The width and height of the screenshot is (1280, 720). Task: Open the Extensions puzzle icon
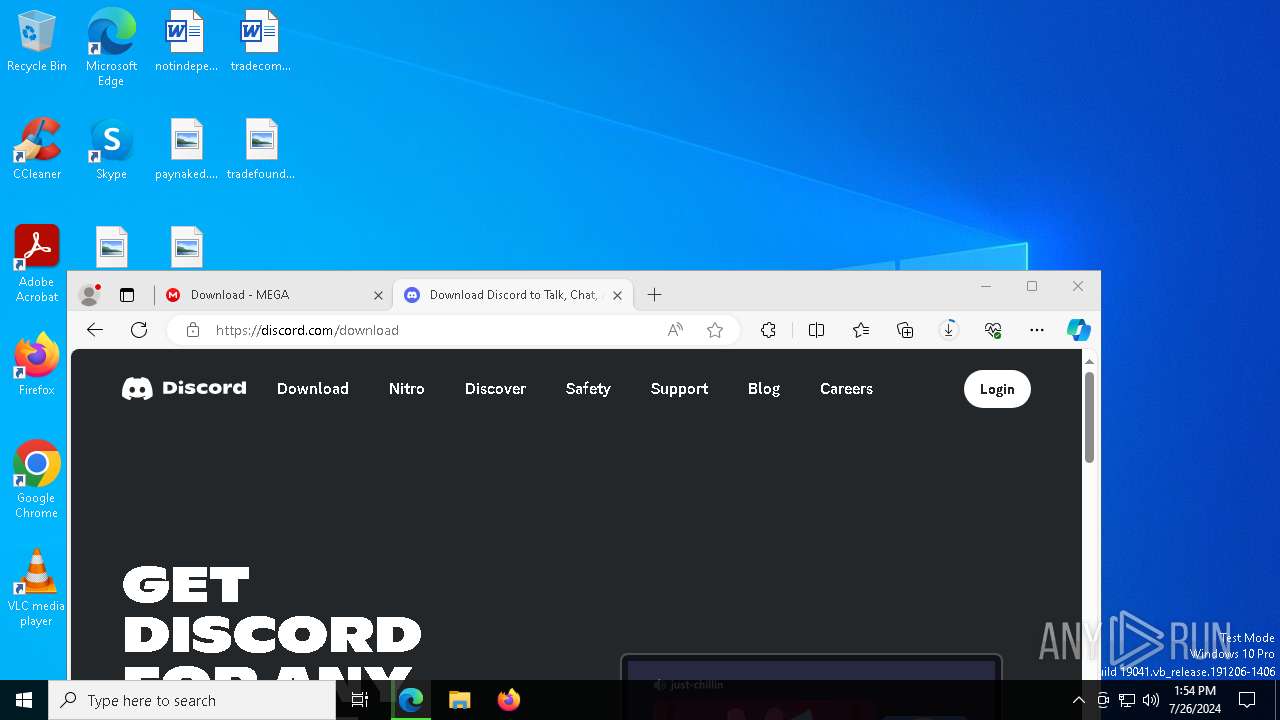tap(768, 330)
